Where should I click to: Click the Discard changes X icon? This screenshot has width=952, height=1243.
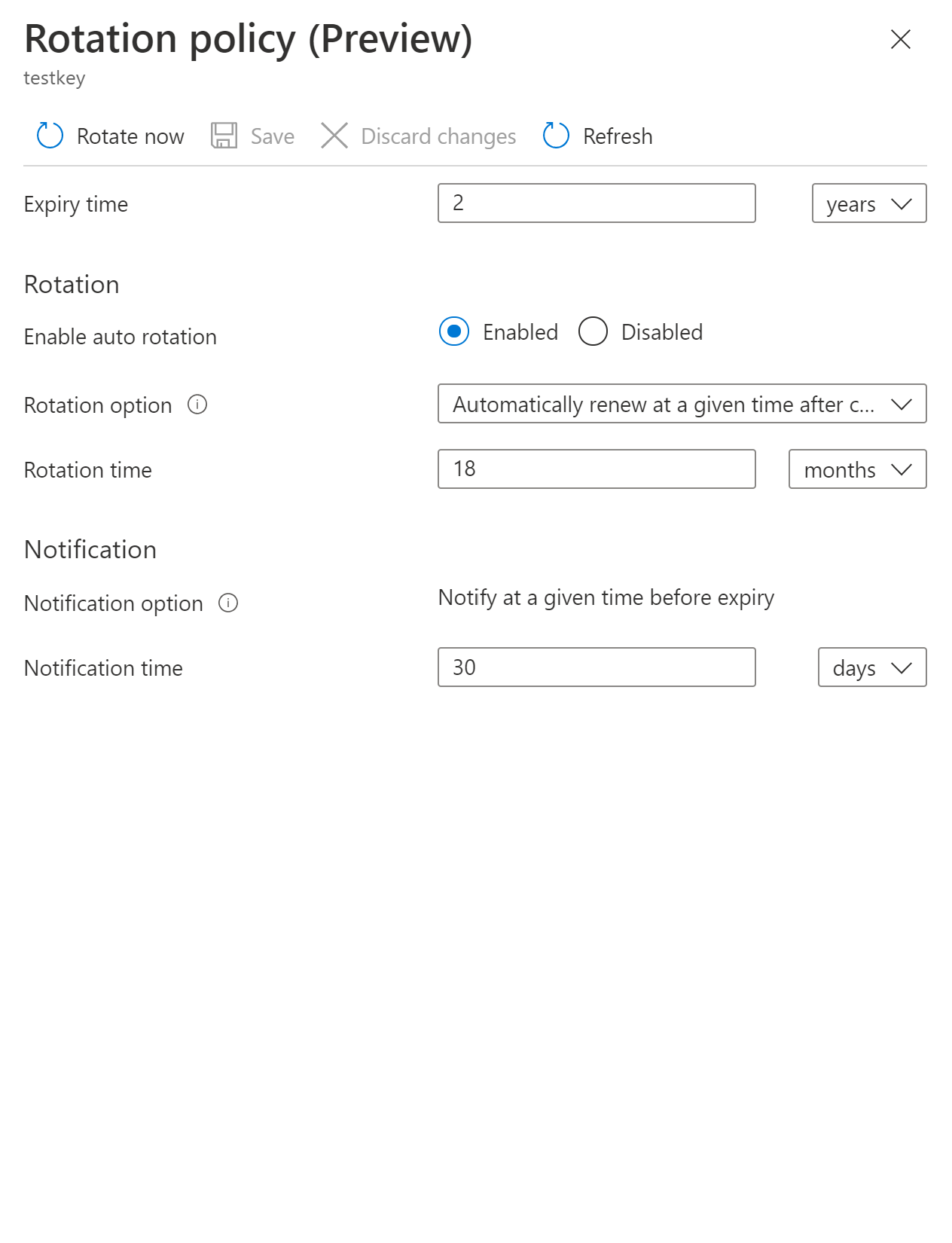[x=334, y=136]
